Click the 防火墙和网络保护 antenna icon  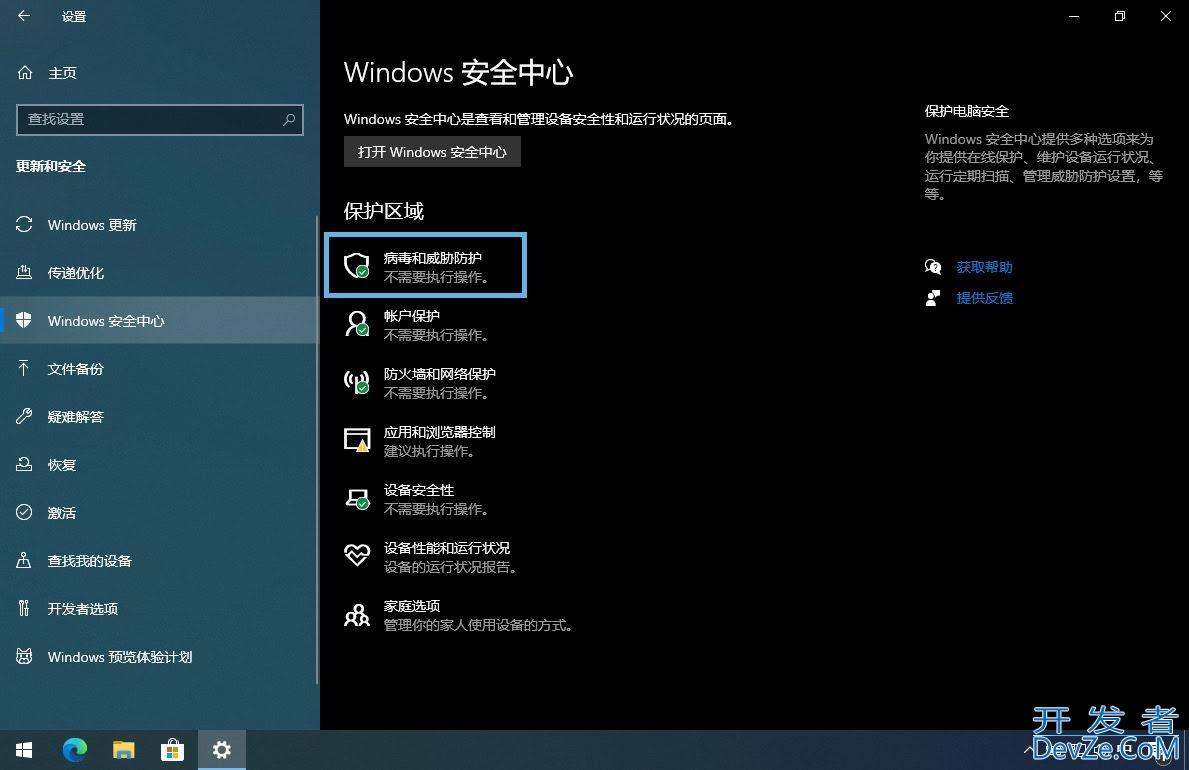coord(356,382)
